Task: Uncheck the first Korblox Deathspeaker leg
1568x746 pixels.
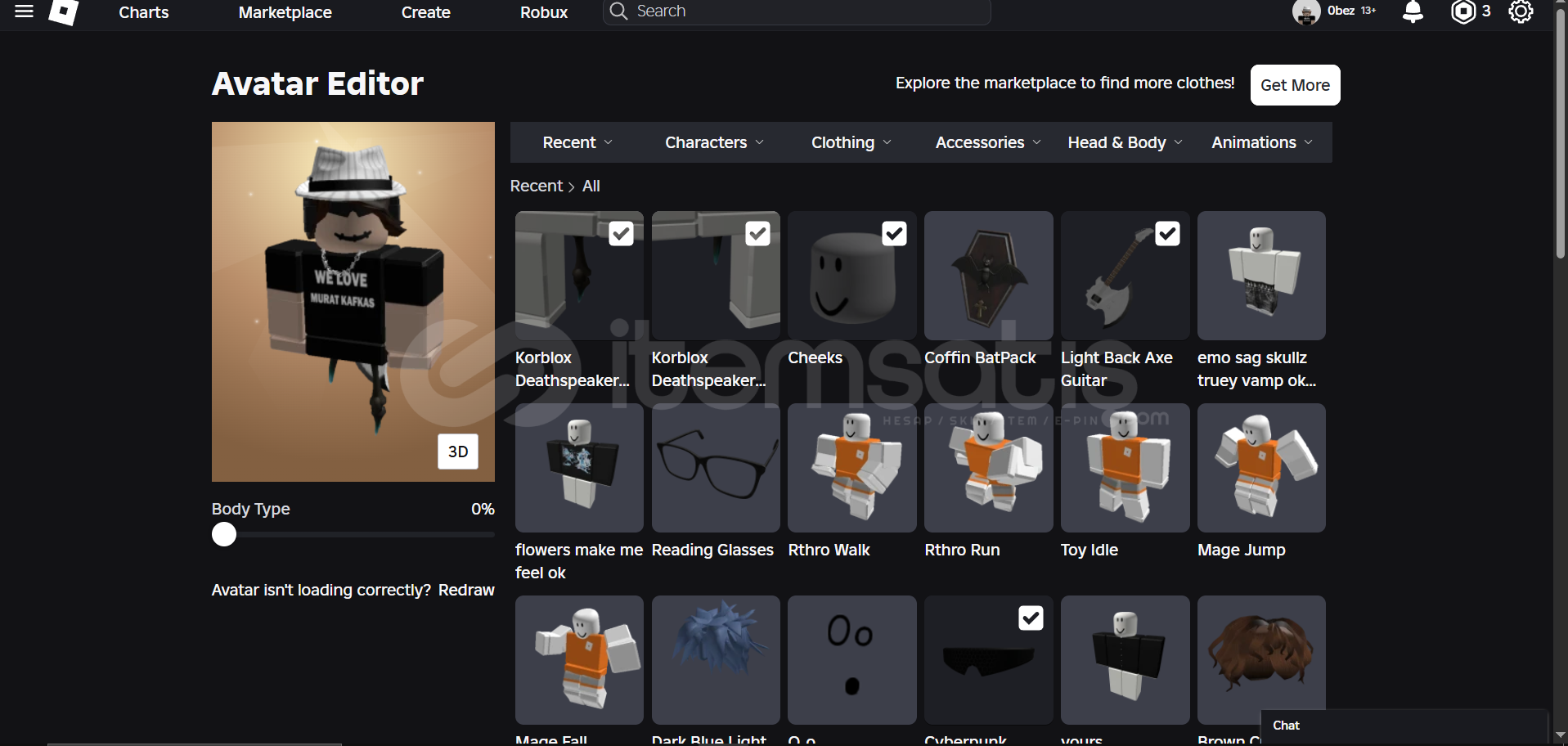Action: (x=622, y=234)
